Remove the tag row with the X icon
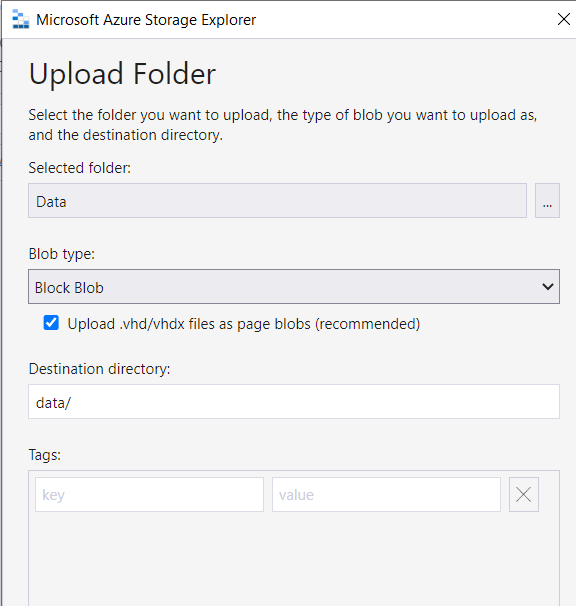 pyautogui.click(x=523, y=494)
